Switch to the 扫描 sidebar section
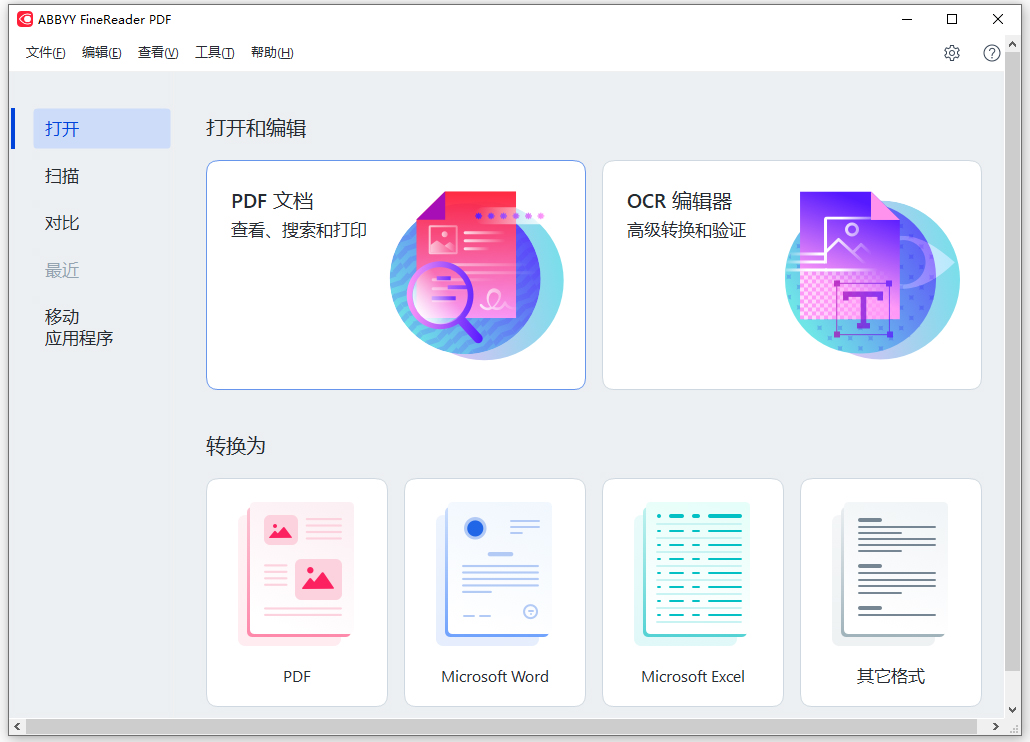Screen dimensions: 1030x742 [x=62, y=176]
